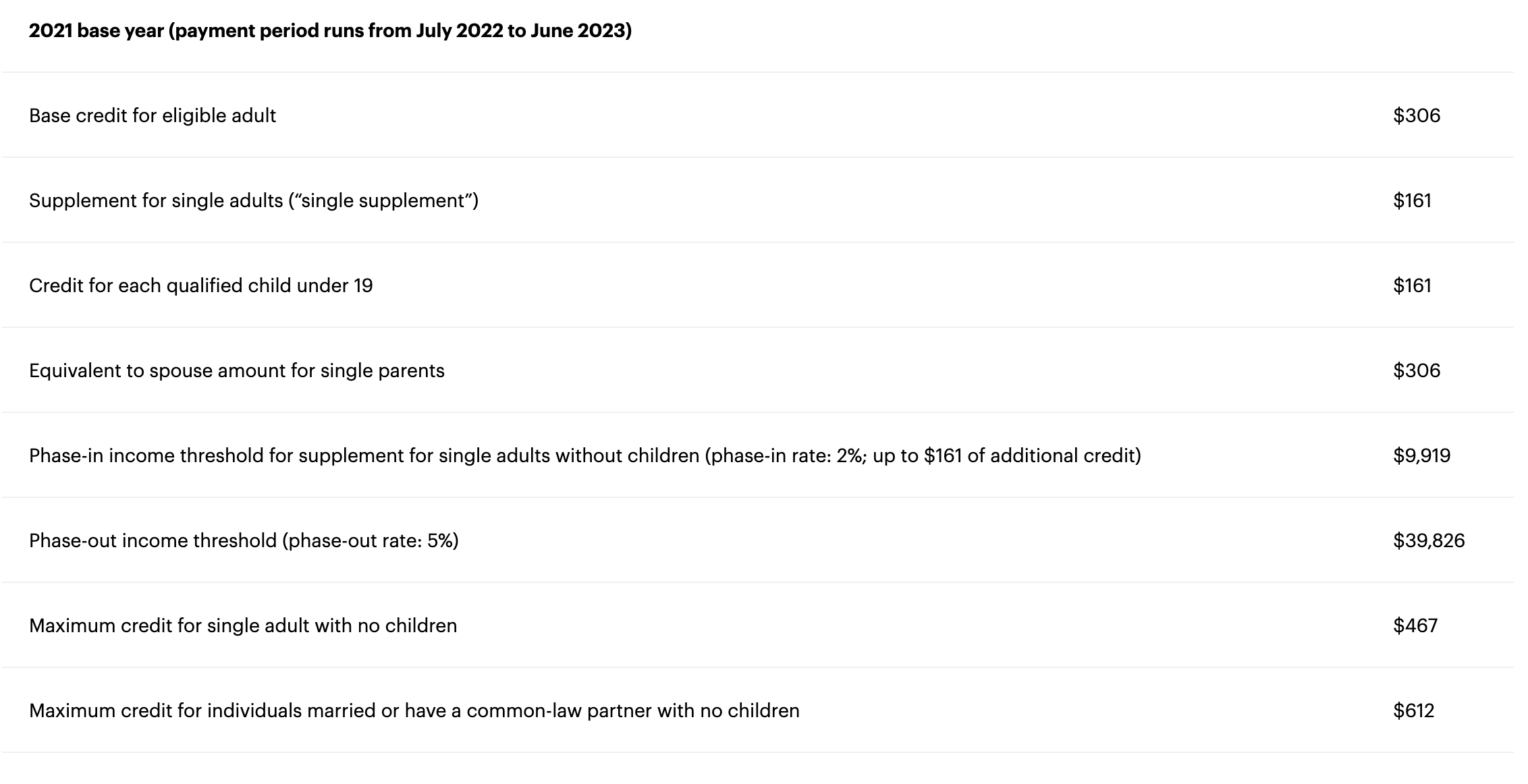Click 'Equivalent to spouse amount for single parents'

(236, 371)
